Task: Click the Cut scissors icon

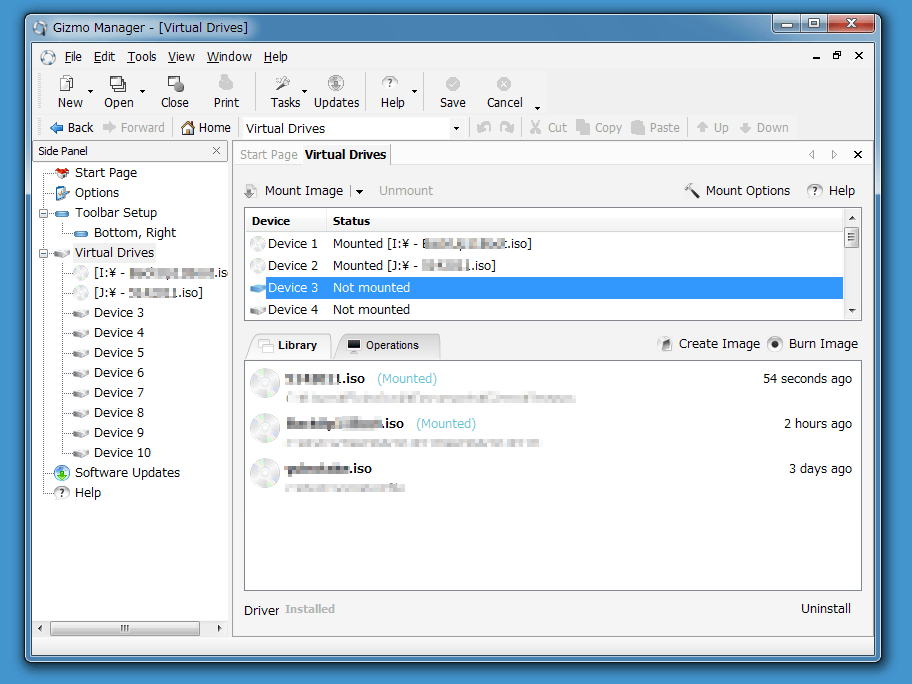Action: pos(535,127)
